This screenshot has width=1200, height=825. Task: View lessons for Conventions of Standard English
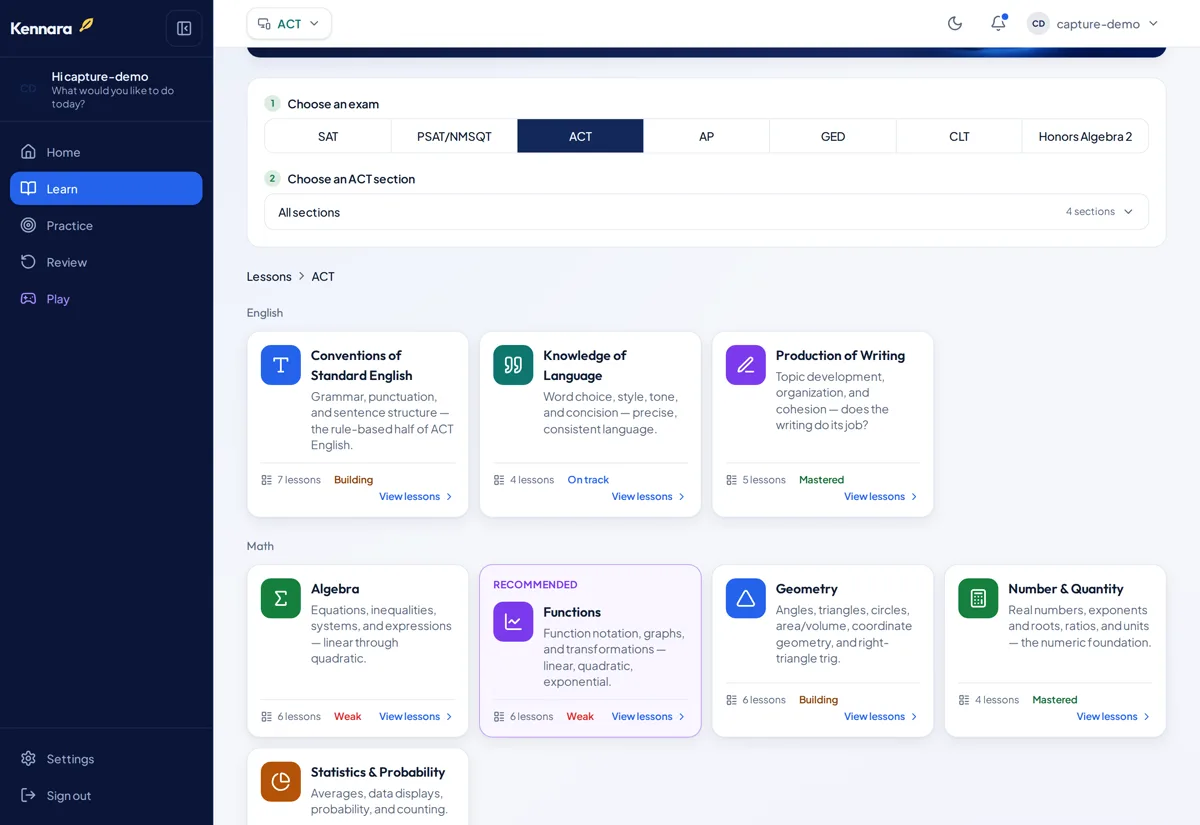click(416, 496)
